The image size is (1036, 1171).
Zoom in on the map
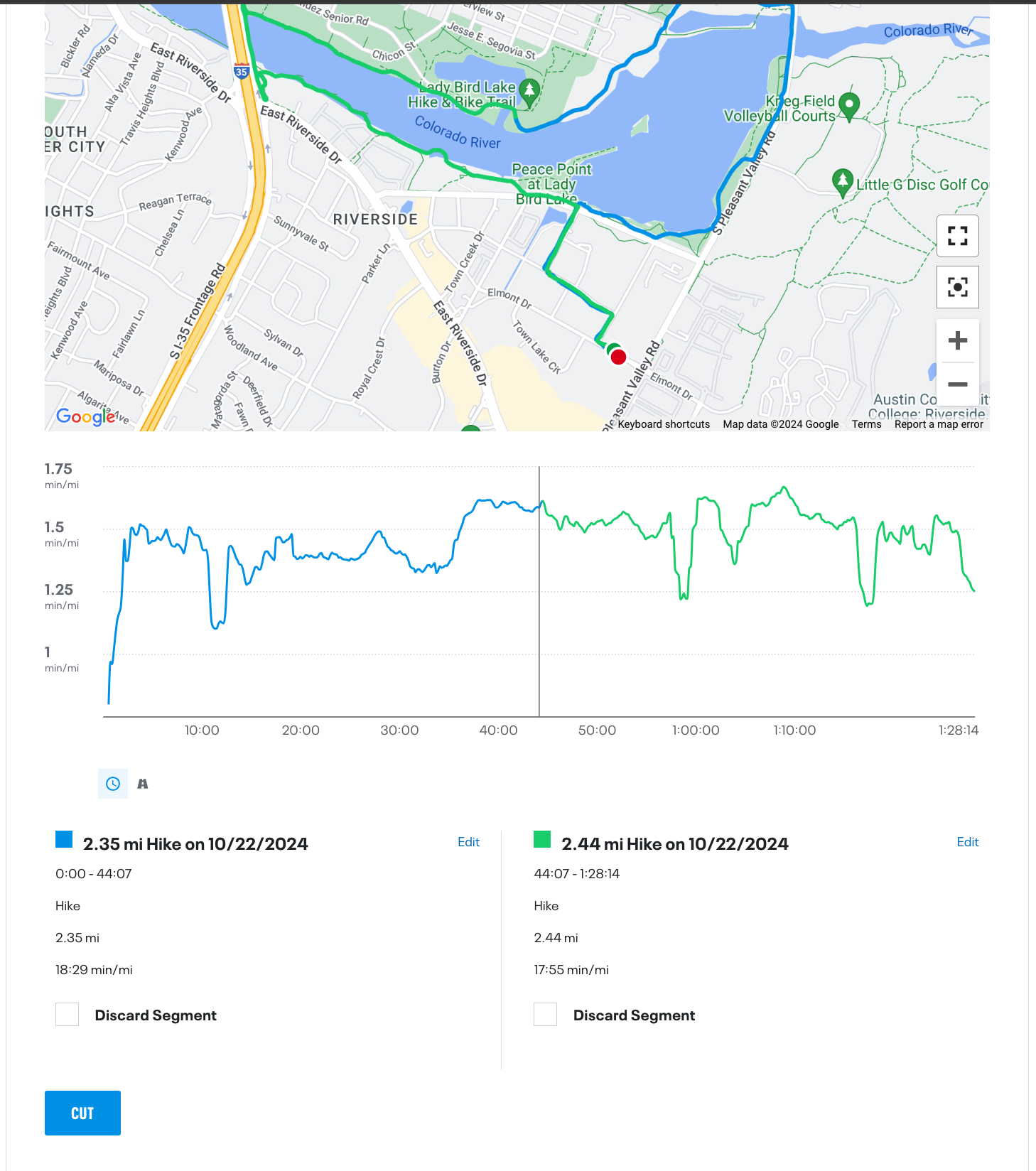pyautogui.click(x=957, y=340)
